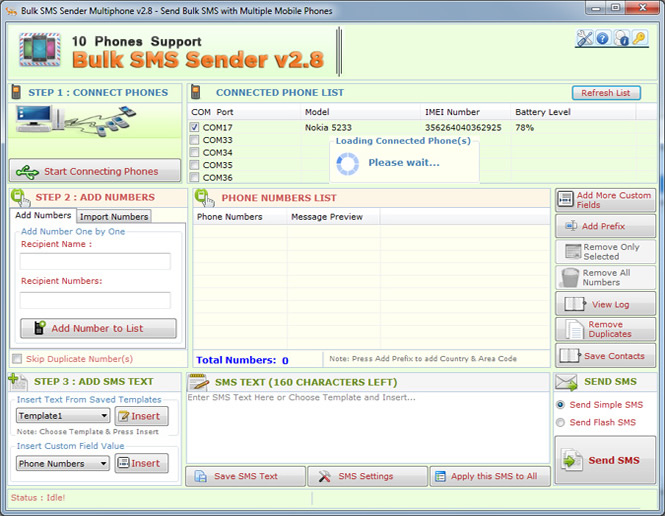Click Apply this SMS to All

tap(490, 476)
